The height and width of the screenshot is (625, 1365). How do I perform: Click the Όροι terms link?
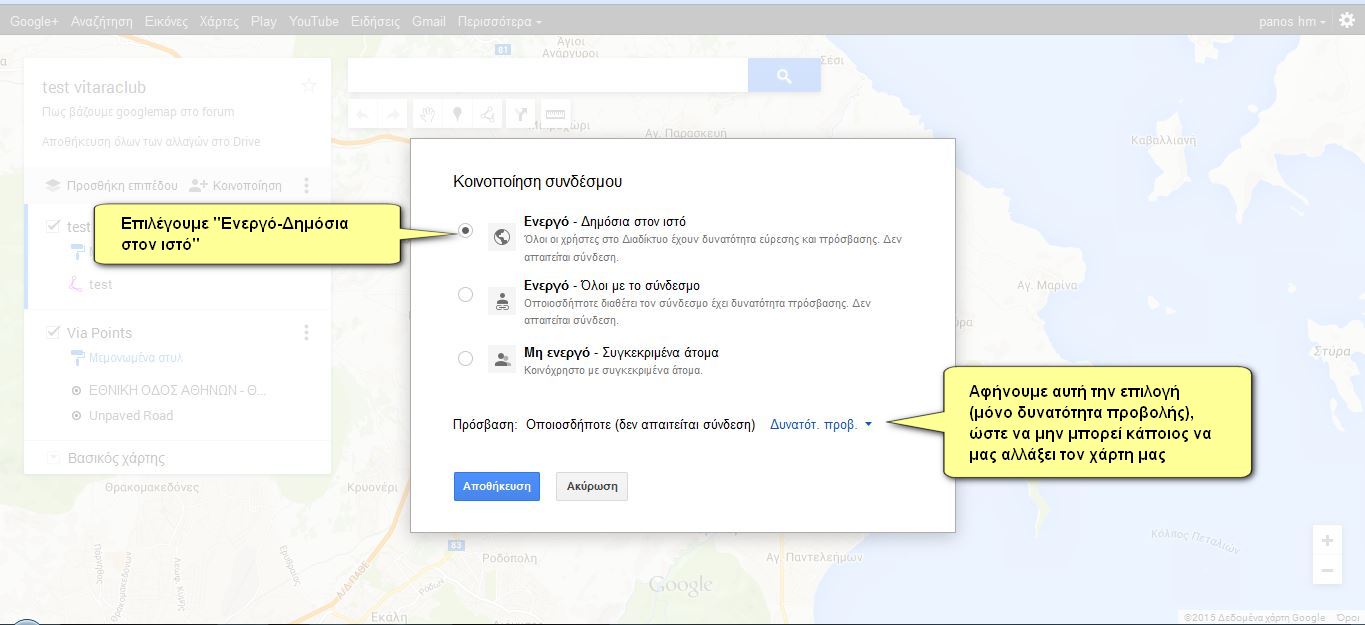coord(1349,618)
